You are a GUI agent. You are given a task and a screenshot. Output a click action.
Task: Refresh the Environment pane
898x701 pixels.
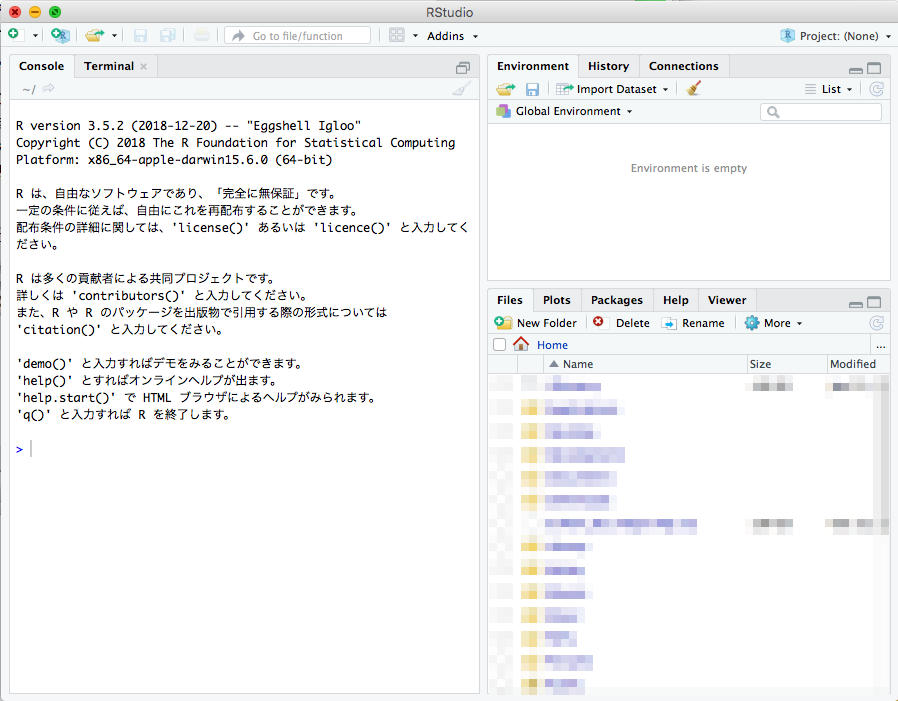click(x=876, y=89)
